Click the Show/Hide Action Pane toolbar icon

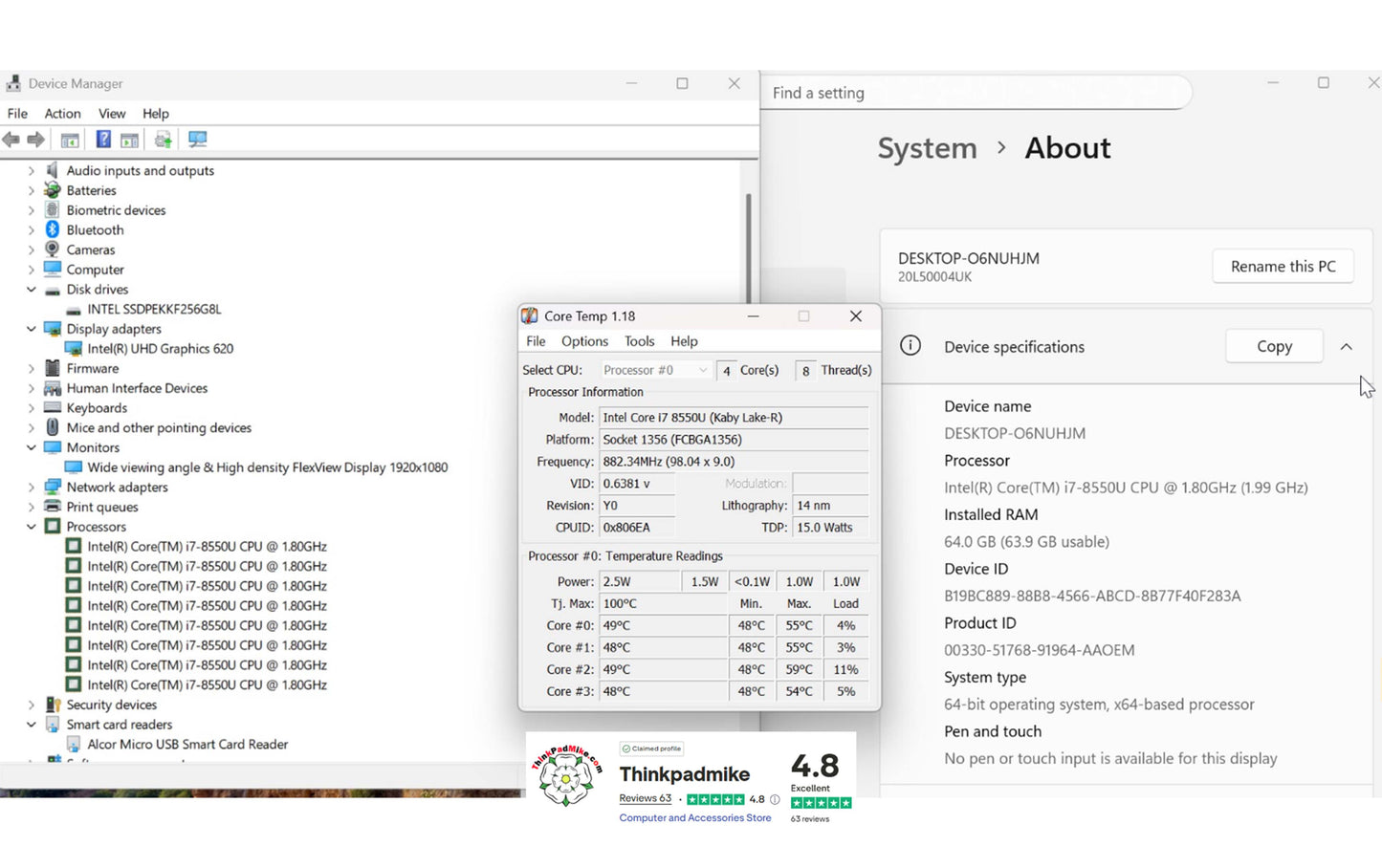click(x=130, y=140)
